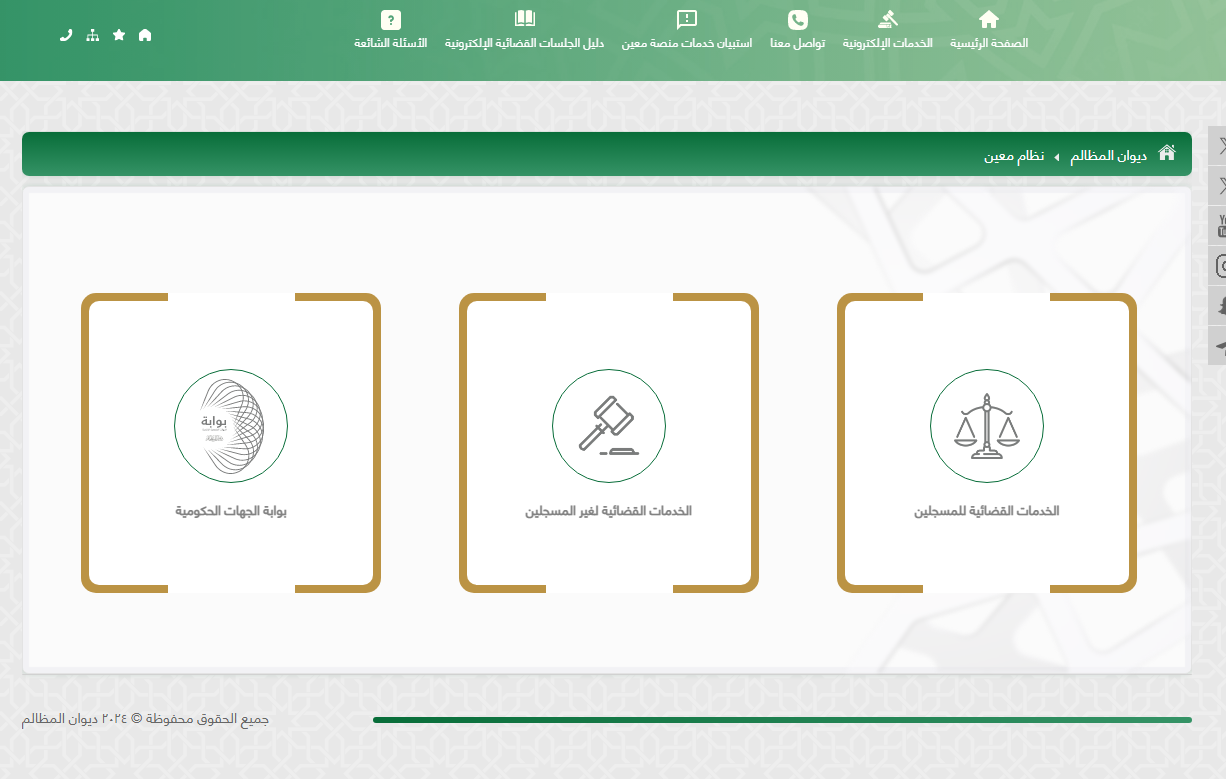Open الخدمات الإلكترونية menu item

(x=887, y=31)
